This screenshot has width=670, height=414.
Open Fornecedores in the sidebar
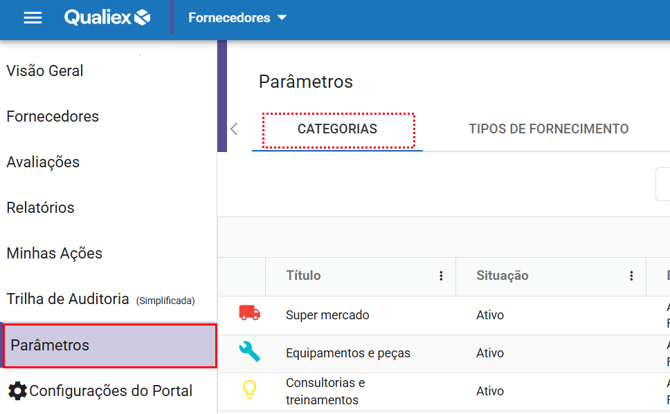(x=53, y=117)
